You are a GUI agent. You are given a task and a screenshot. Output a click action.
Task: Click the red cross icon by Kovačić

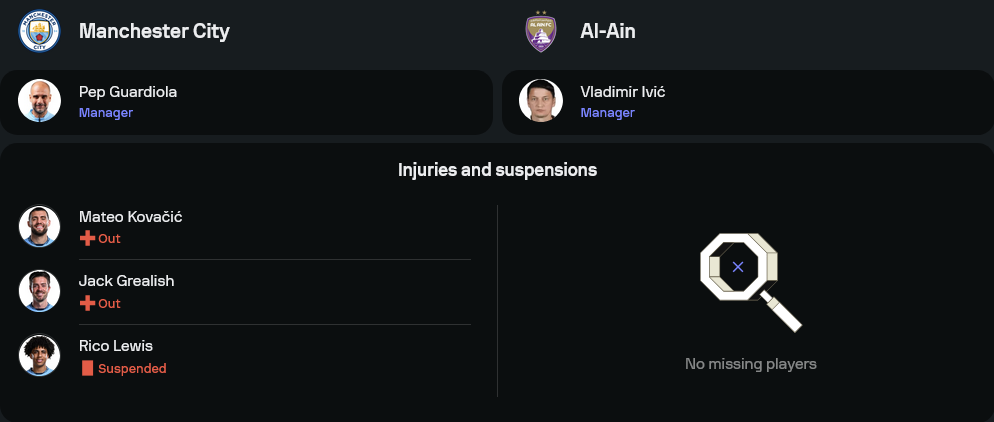pos(87,239)
